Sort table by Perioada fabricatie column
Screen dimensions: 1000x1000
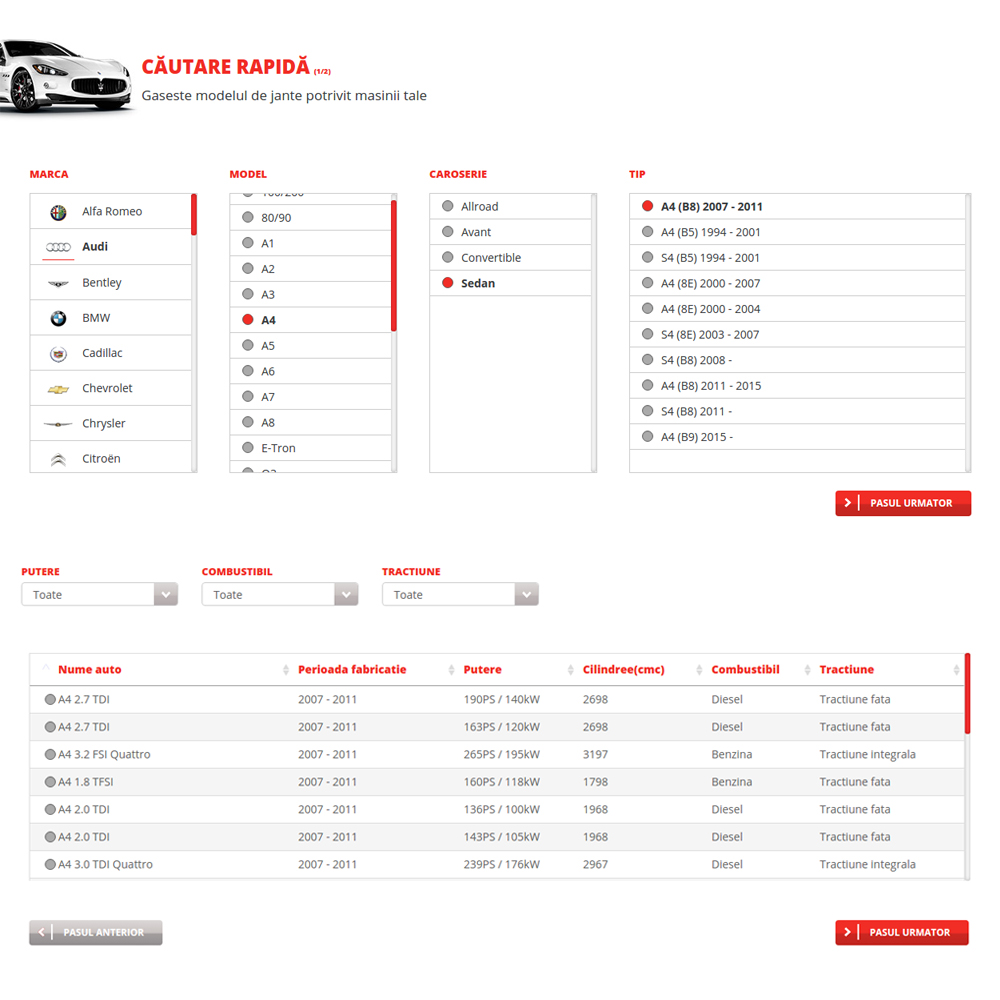coord(352,670)
